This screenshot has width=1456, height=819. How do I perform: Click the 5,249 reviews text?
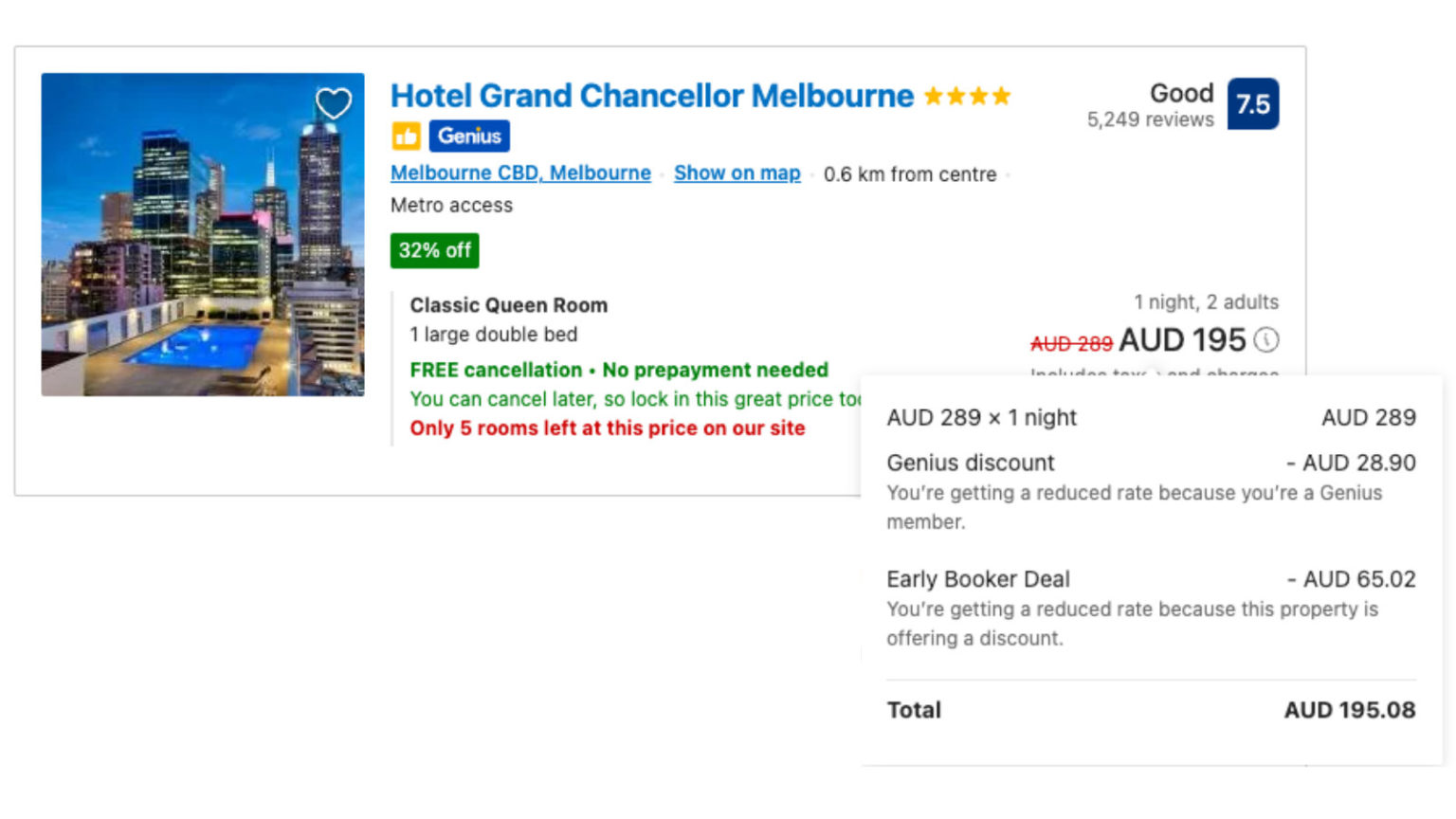tap(1150, 120)
